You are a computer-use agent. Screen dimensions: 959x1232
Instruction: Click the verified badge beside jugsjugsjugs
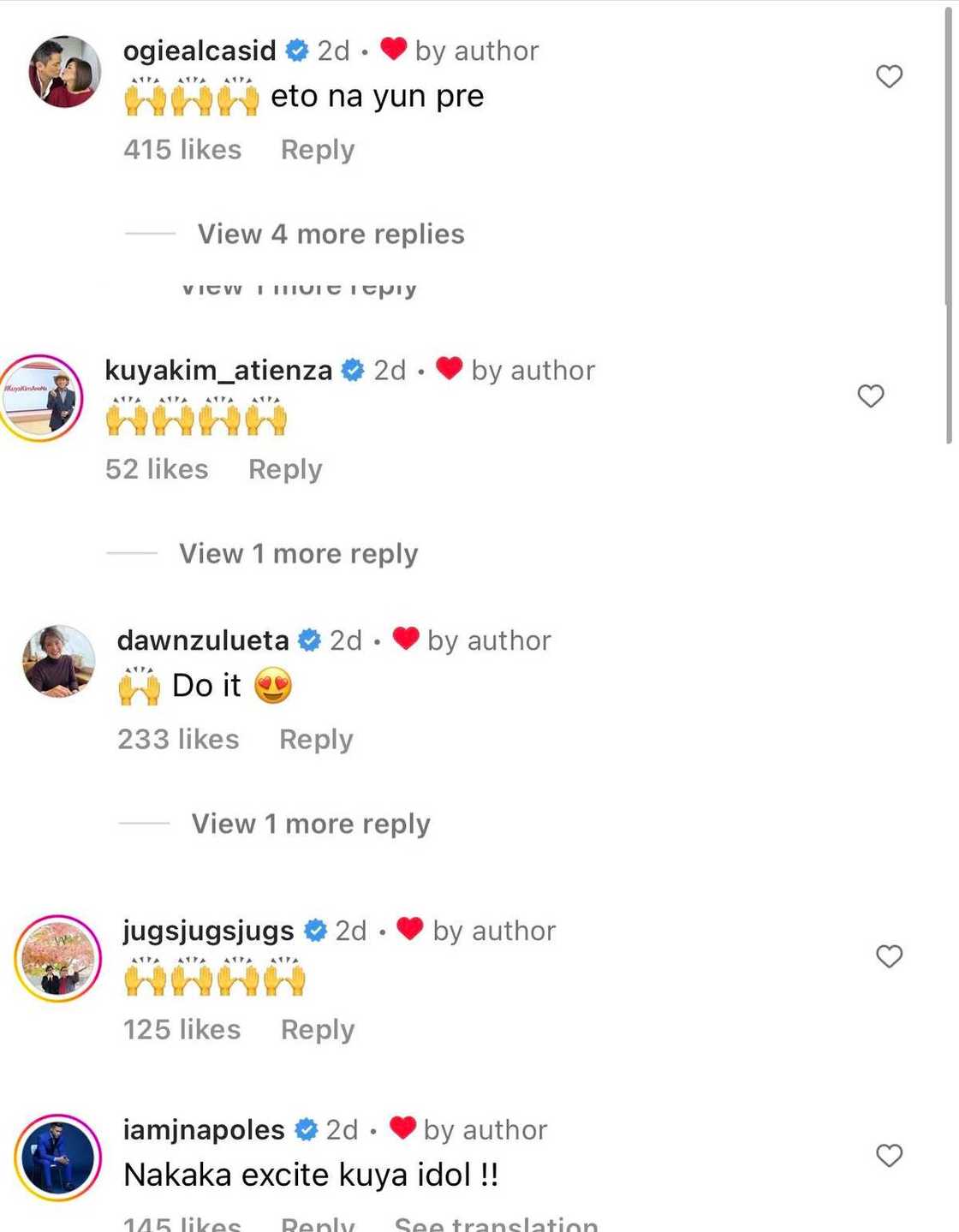tap(316, 931)
